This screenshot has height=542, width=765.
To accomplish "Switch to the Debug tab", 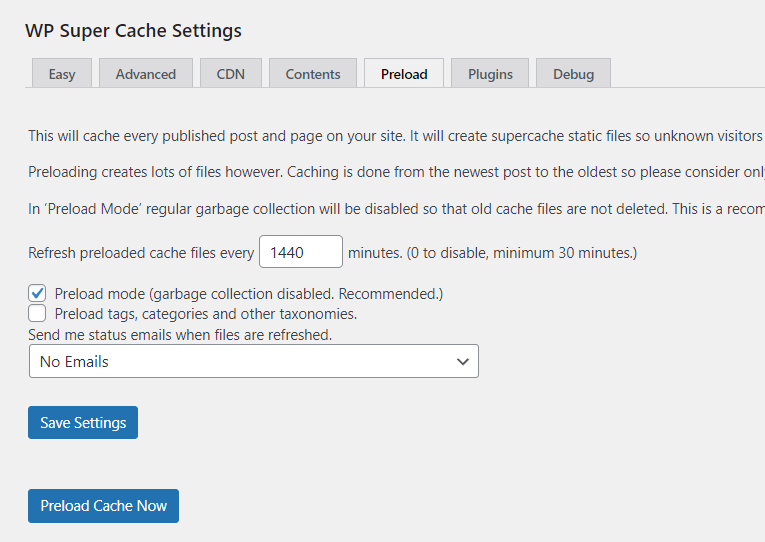I will click(x=573, y=74).
